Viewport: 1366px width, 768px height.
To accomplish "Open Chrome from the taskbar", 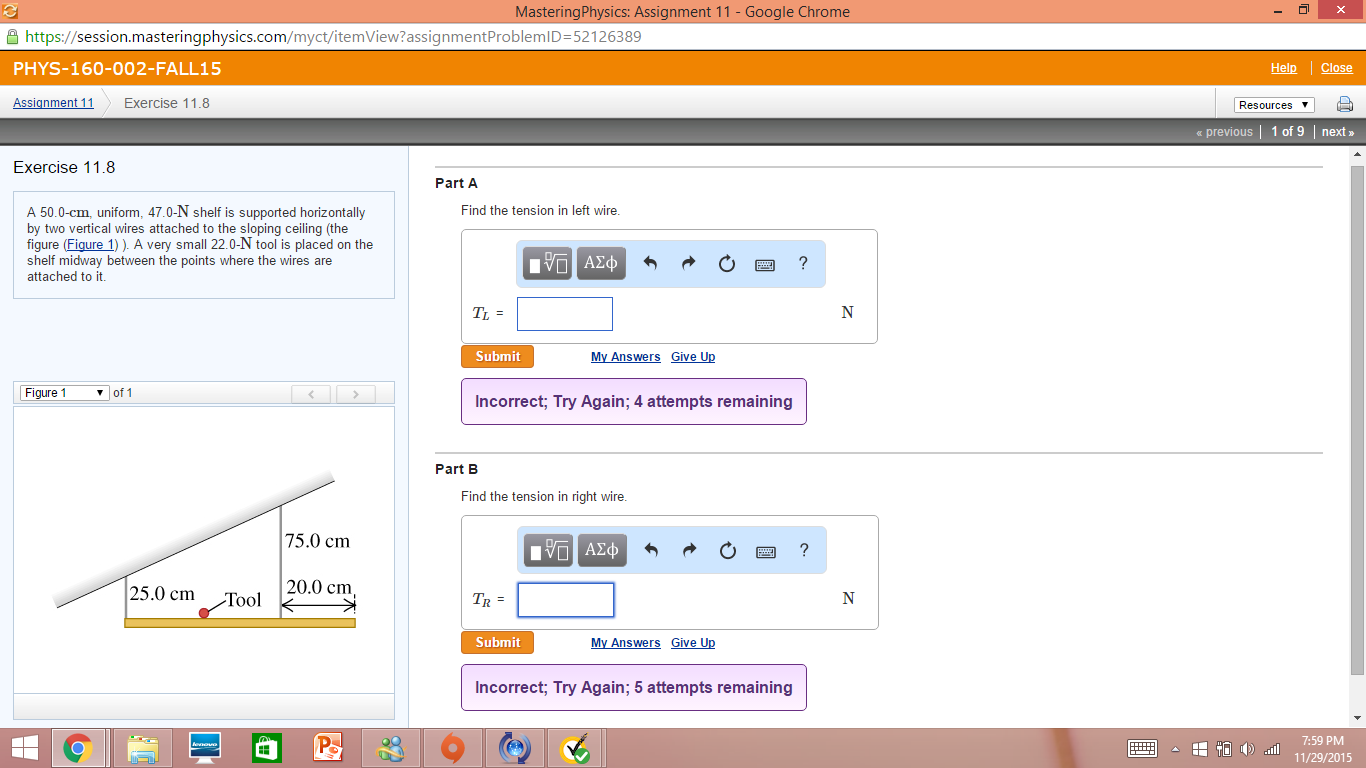I will 79,747.
